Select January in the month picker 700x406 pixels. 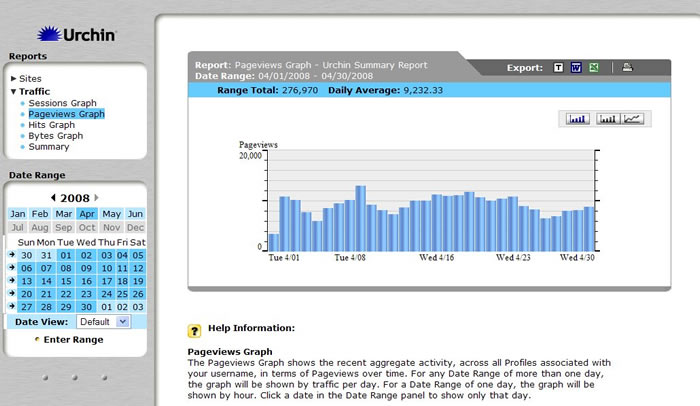18,214
